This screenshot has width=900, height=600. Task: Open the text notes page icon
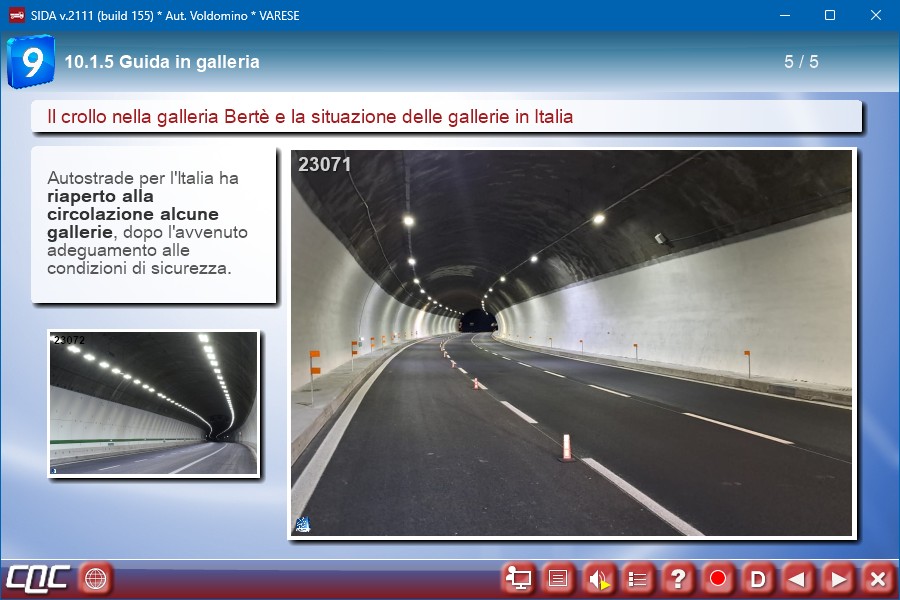[x=558, y=578]
